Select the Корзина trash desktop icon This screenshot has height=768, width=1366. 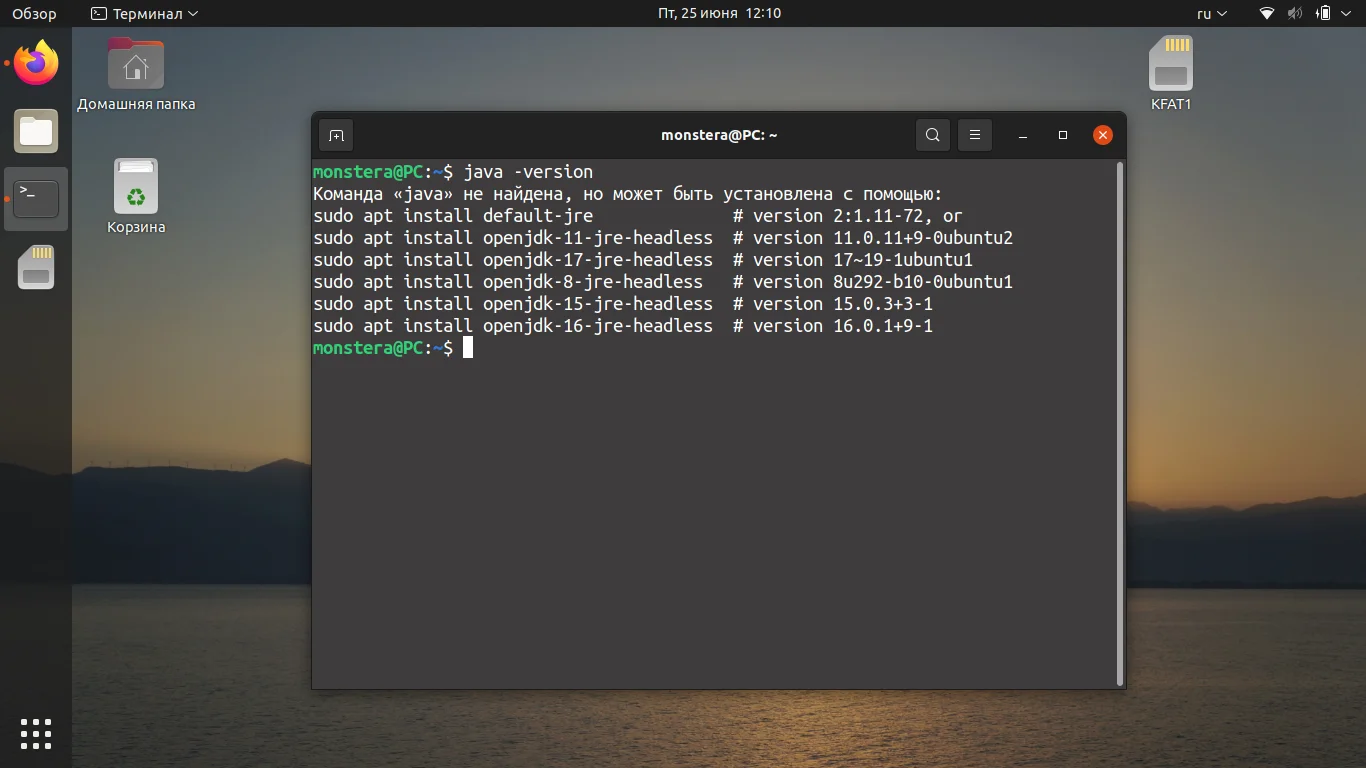coord(136,197)
